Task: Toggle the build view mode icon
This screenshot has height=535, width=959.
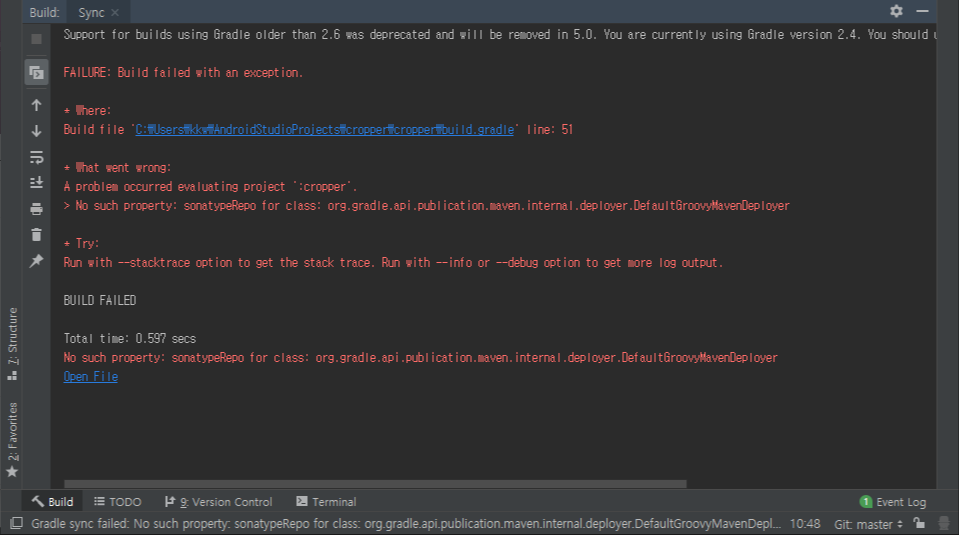Action: (36, 73)
